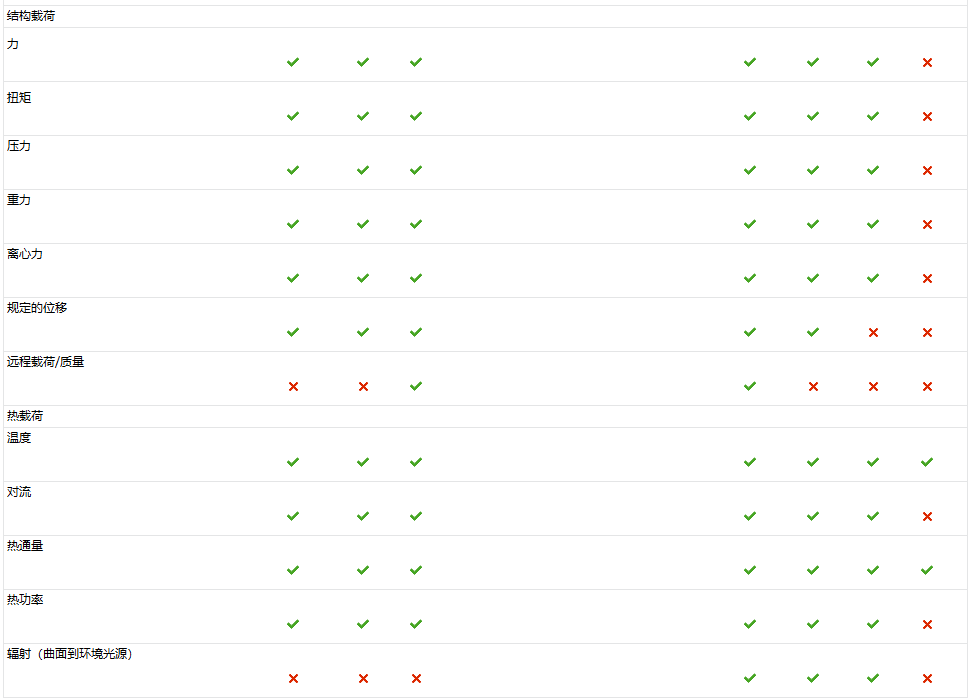Select the 热载荷 section header
This screenshot has height=700, width=969.
[x=25, y=416]
